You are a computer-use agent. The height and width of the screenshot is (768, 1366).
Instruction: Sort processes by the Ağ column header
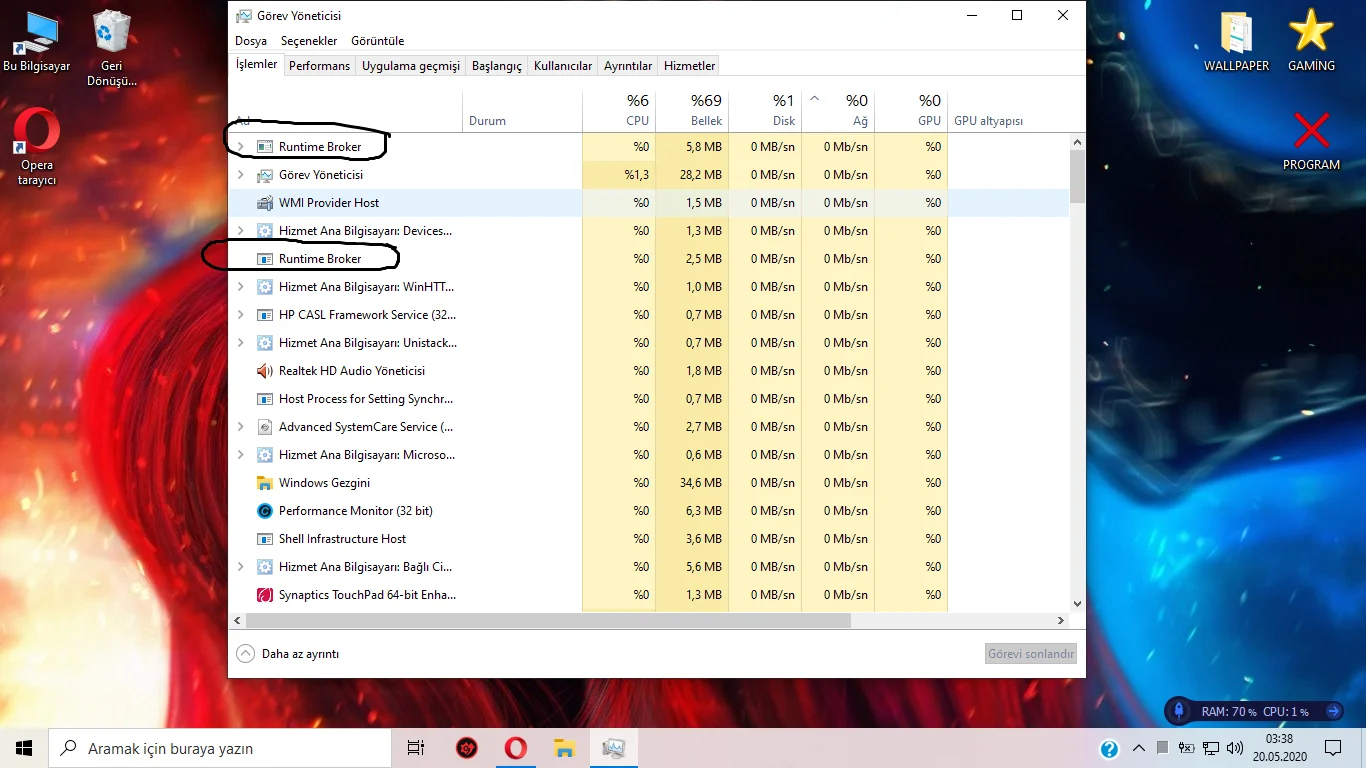838,110
